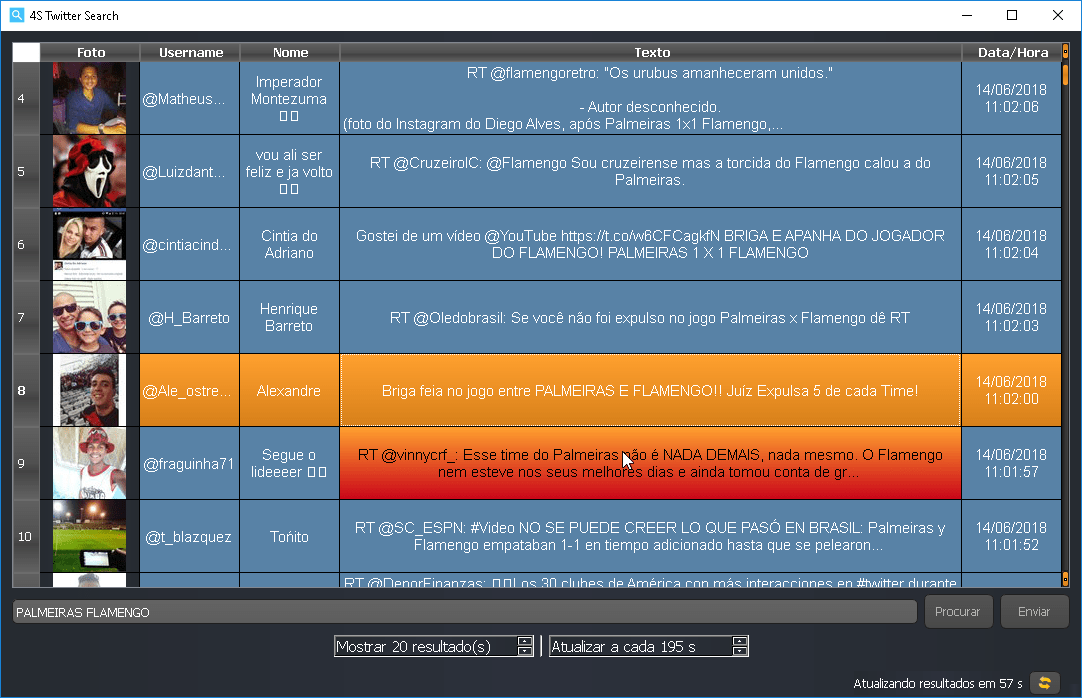Select the name cell 'vou ali ser feliz e ja volto'
The height and width of the screenshot is (698, 1082).
(x=290, y=171)
